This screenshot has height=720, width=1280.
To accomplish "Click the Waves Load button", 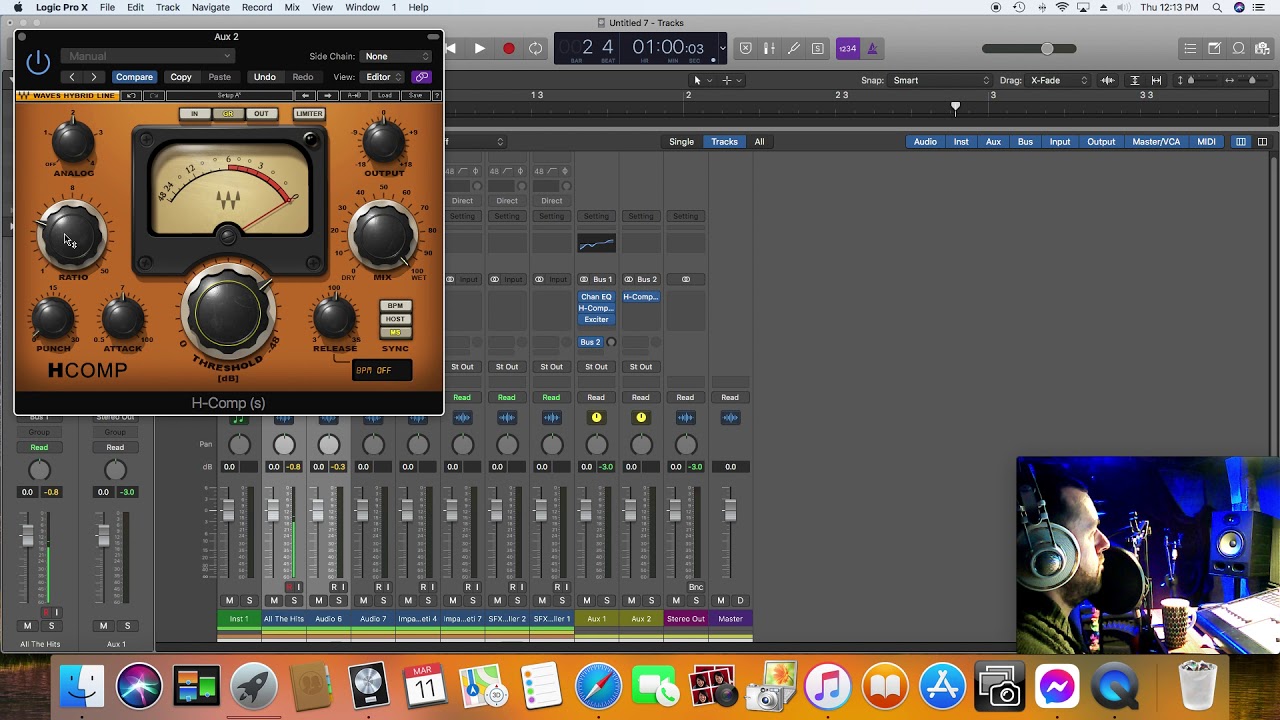I will (x=385, y=95).
